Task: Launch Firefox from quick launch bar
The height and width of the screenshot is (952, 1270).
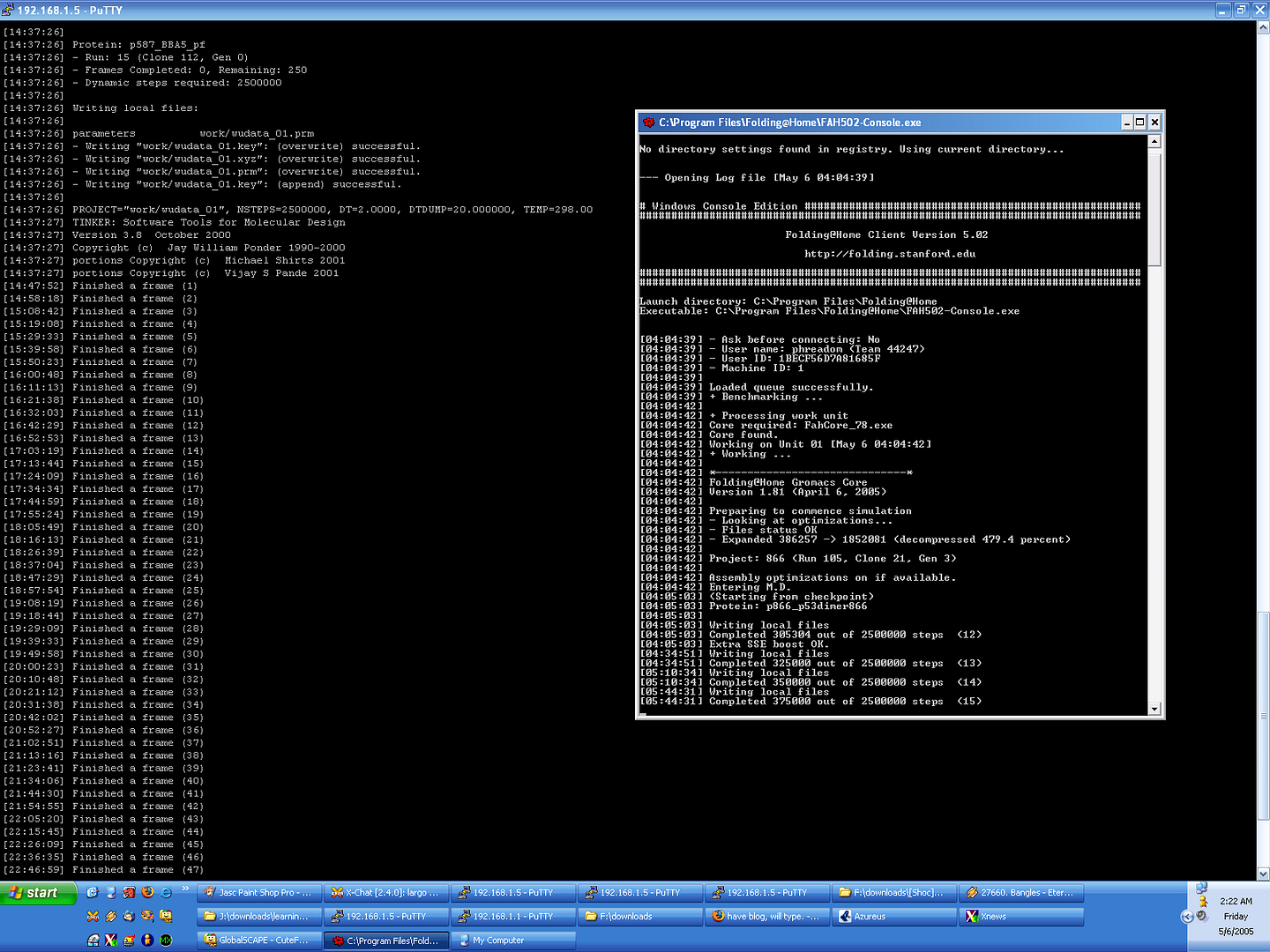Action: [x=147, y=892]
